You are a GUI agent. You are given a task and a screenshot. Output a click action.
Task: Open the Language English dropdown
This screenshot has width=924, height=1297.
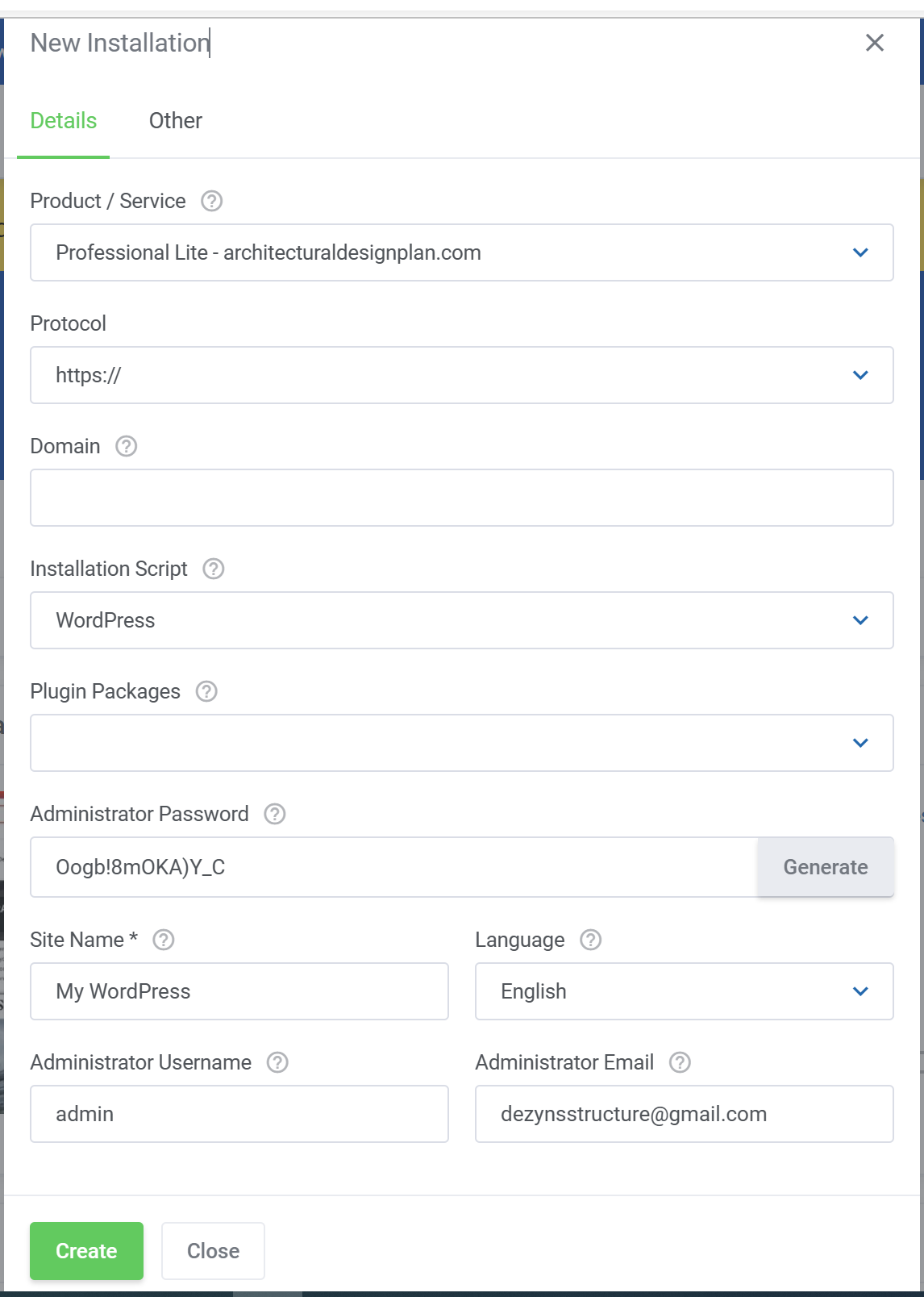685,991
